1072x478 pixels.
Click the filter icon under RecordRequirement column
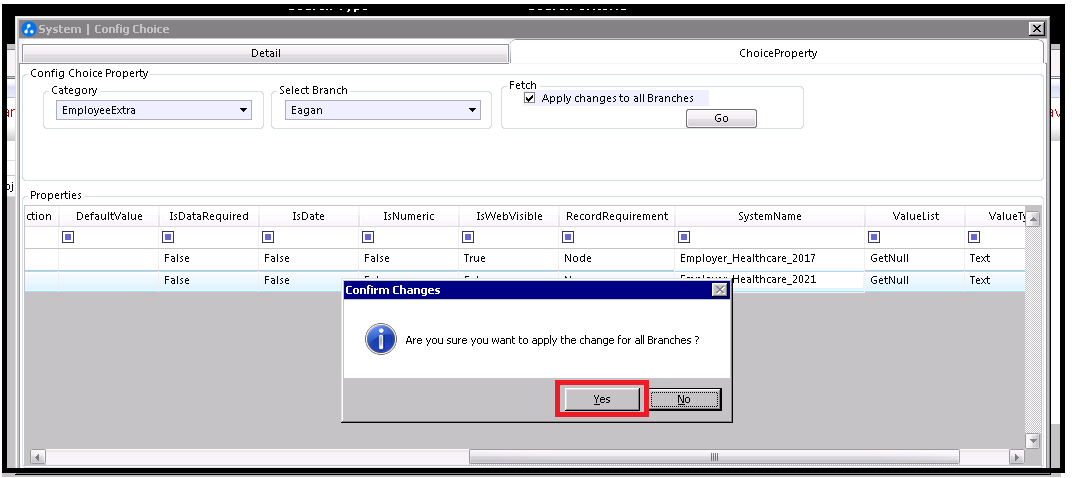pos(567,237)
